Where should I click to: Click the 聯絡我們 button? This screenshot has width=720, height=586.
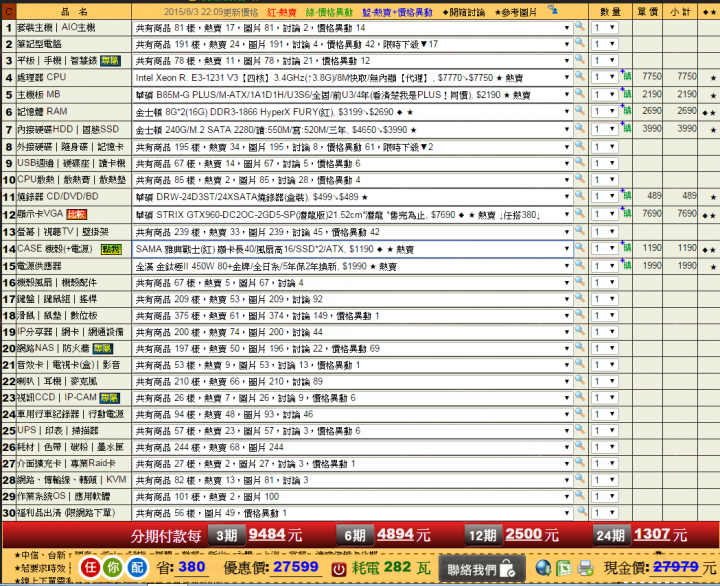482,569
